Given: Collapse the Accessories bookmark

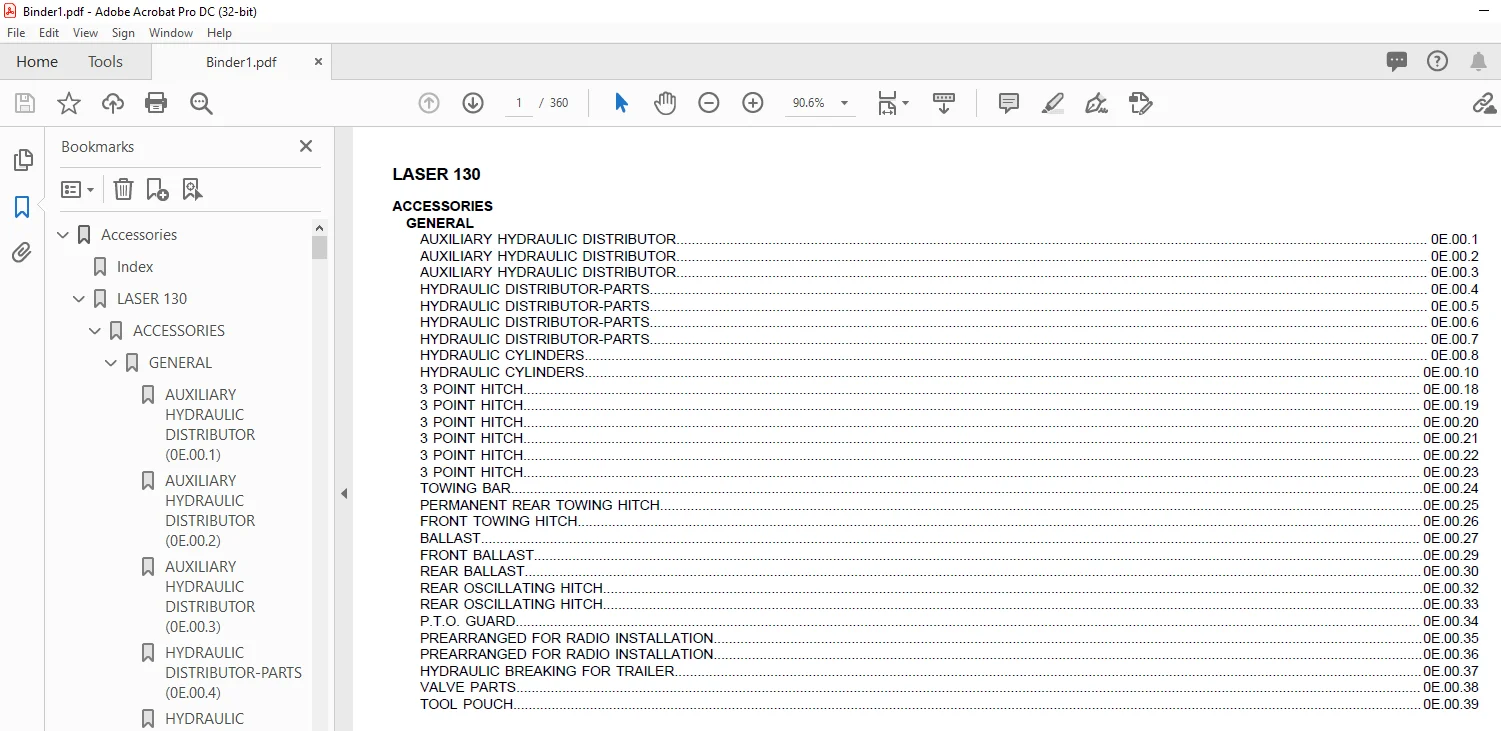Looking at the screenshot, I should point(64,235).
